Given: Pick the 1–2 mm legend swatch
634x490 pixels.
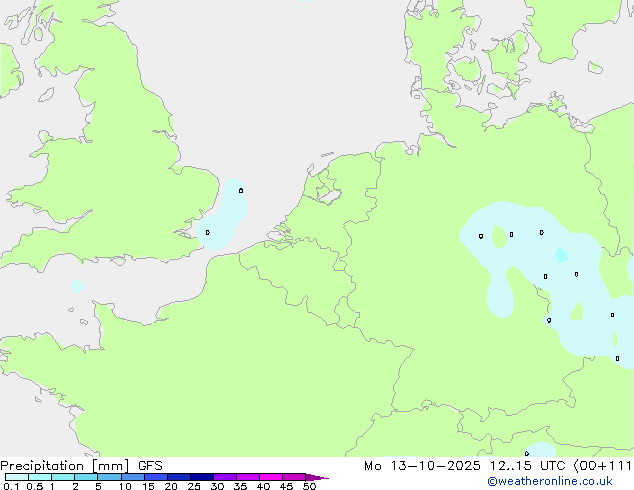Looking at the screenshot, I should [63, 477].
